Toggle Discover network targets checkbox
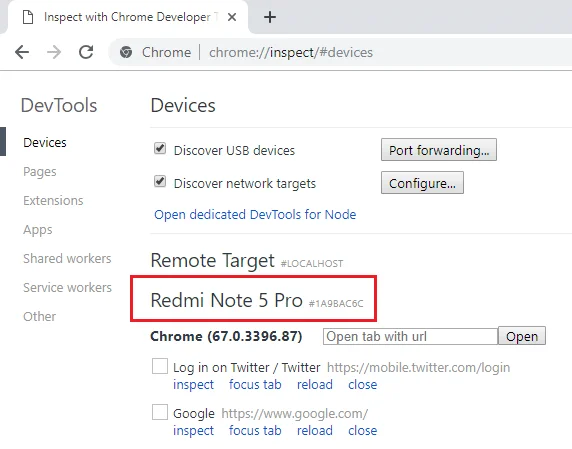This screenshot has width=572, height=449. pyautogui.click(x=160, y=181)
